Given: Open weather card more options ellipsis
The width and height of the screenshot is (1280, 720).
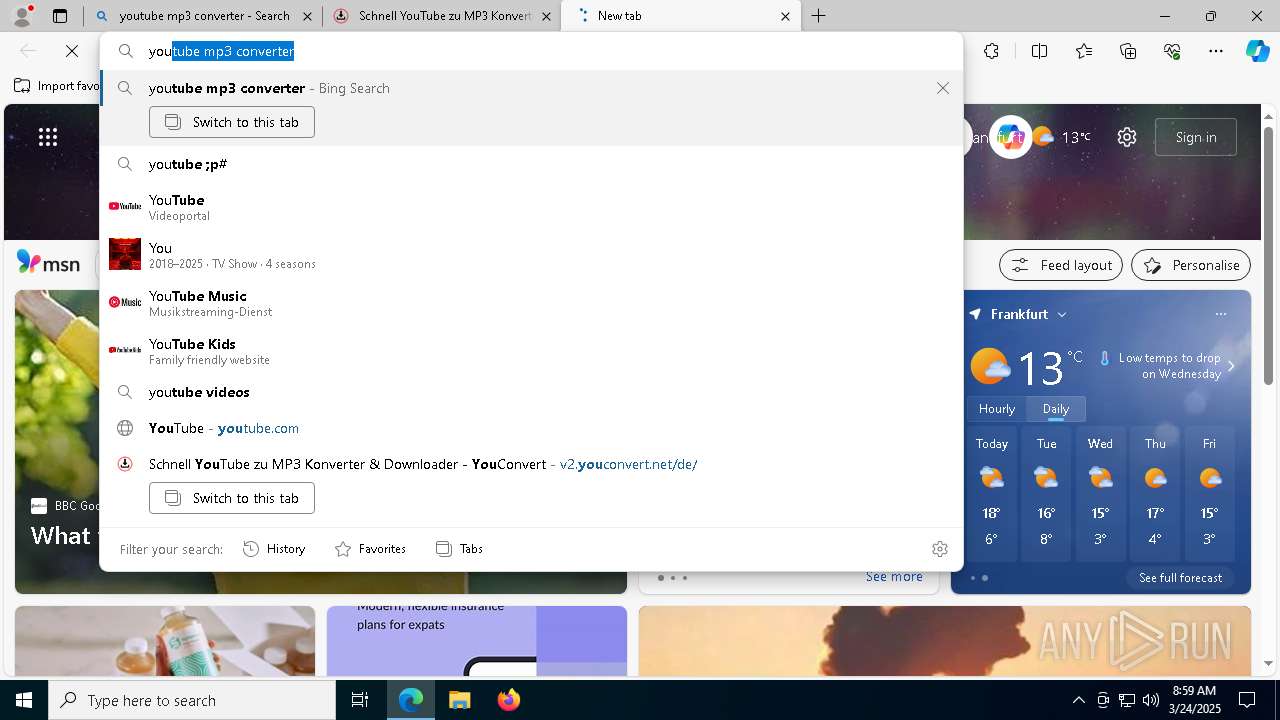Looking at the screenshot, I should click(x=1220, y=314).
